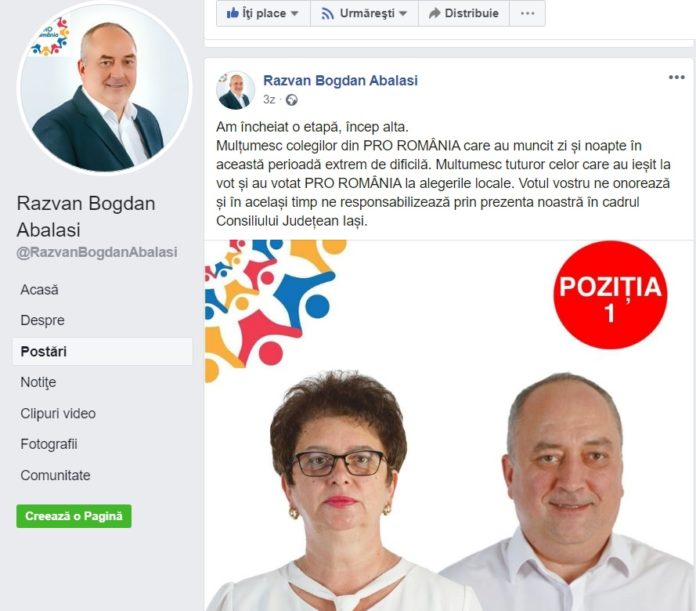Open the three-dots page options button
The width and height of the screenshot is (696, 611).
click(x=527, y=13)
